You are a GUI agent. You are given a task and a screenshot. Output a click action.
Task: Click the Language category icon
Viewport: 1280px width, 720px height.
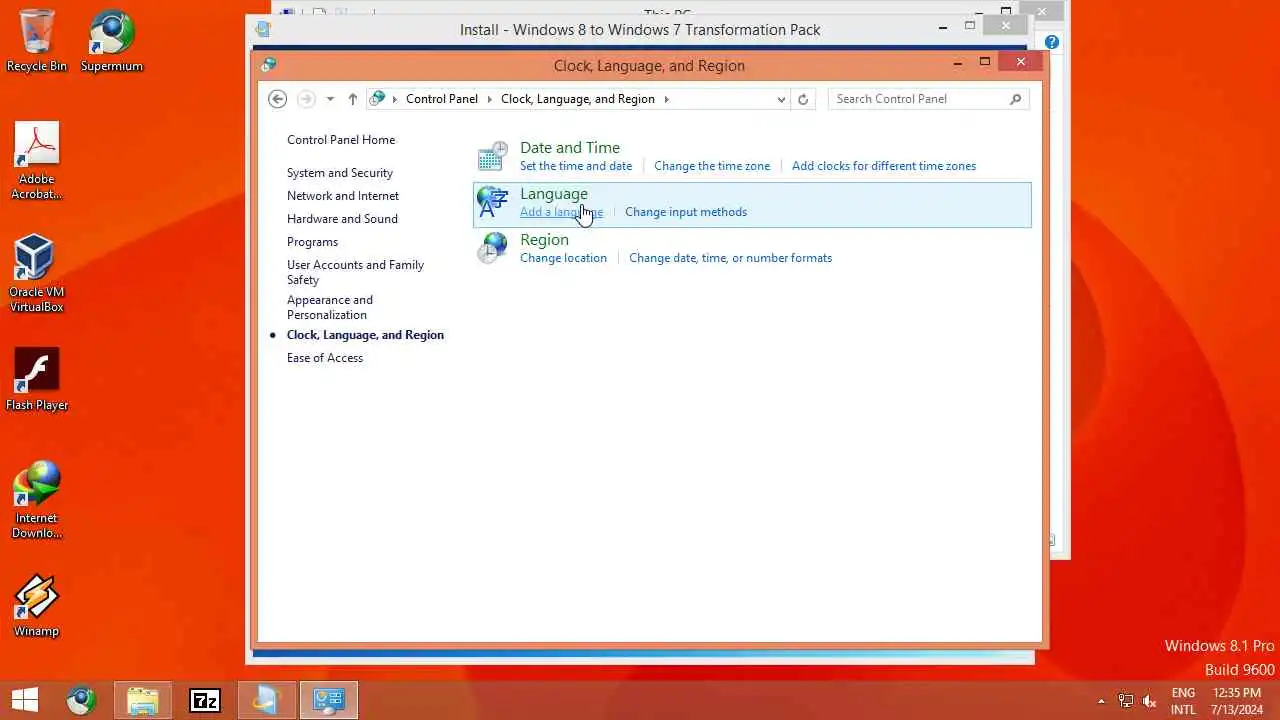492,203
